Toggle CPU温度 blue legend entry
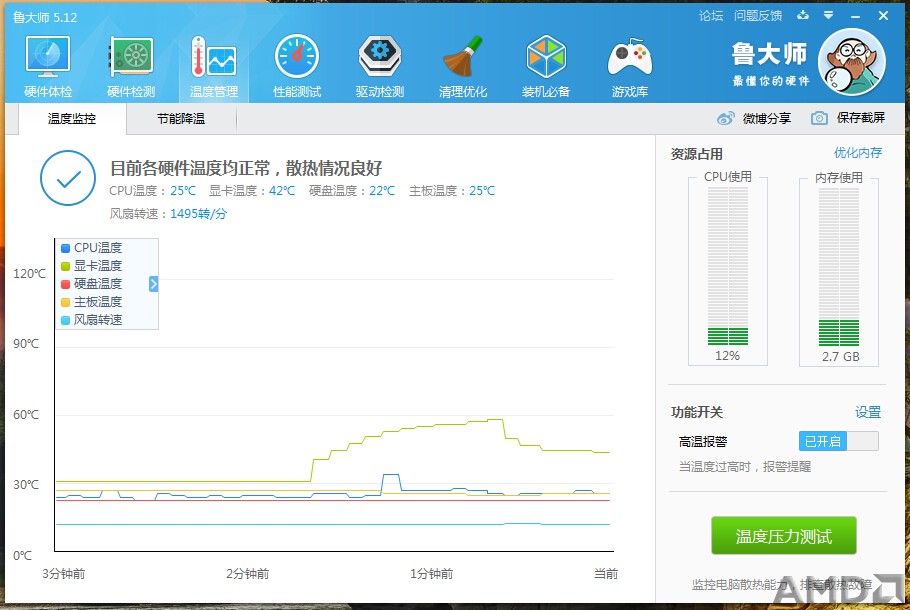The image size is (910, 610). click(92, 248)
